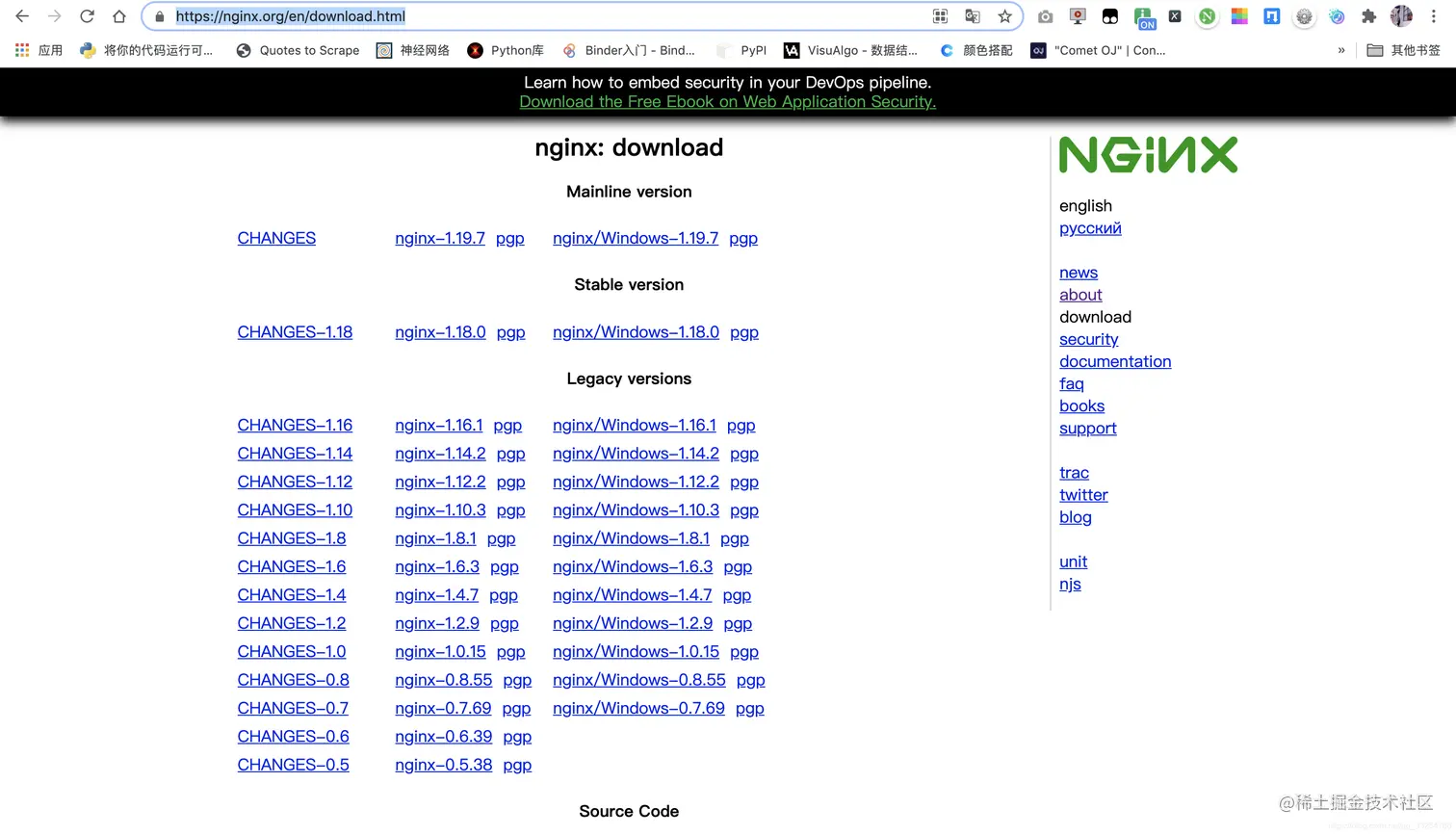Open pgp signature for nginx-0.6.39
This screenshot has height=835, width=1456.
coord(517,738)
